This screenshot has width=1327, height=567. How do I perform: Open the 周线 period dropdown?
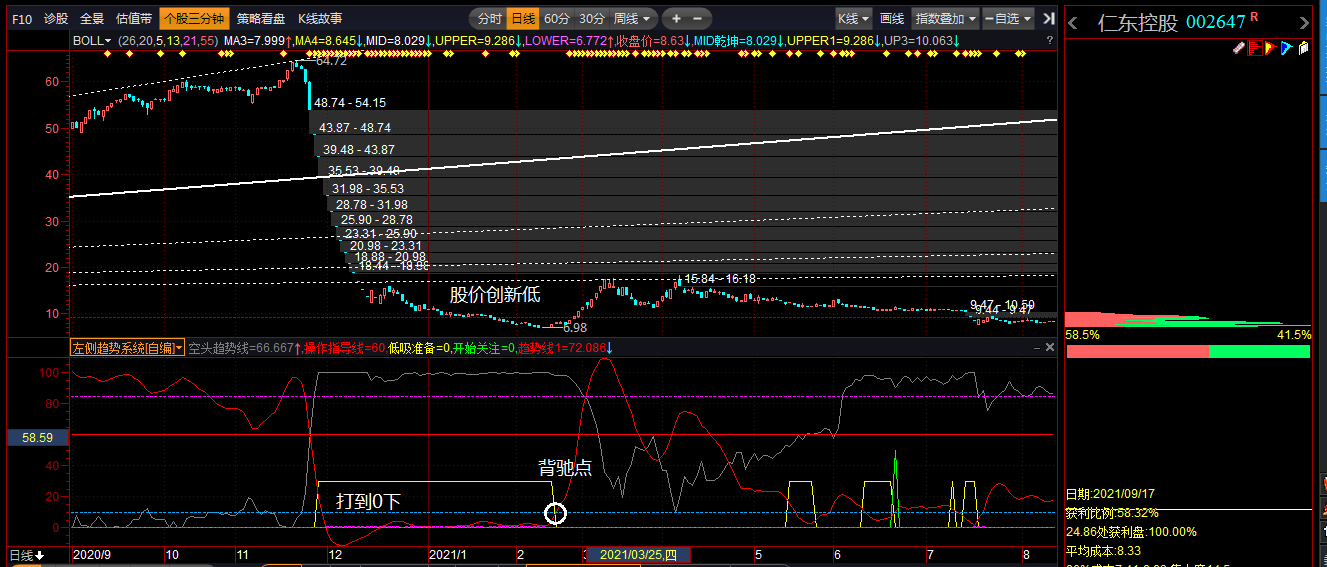pos(633,18)
